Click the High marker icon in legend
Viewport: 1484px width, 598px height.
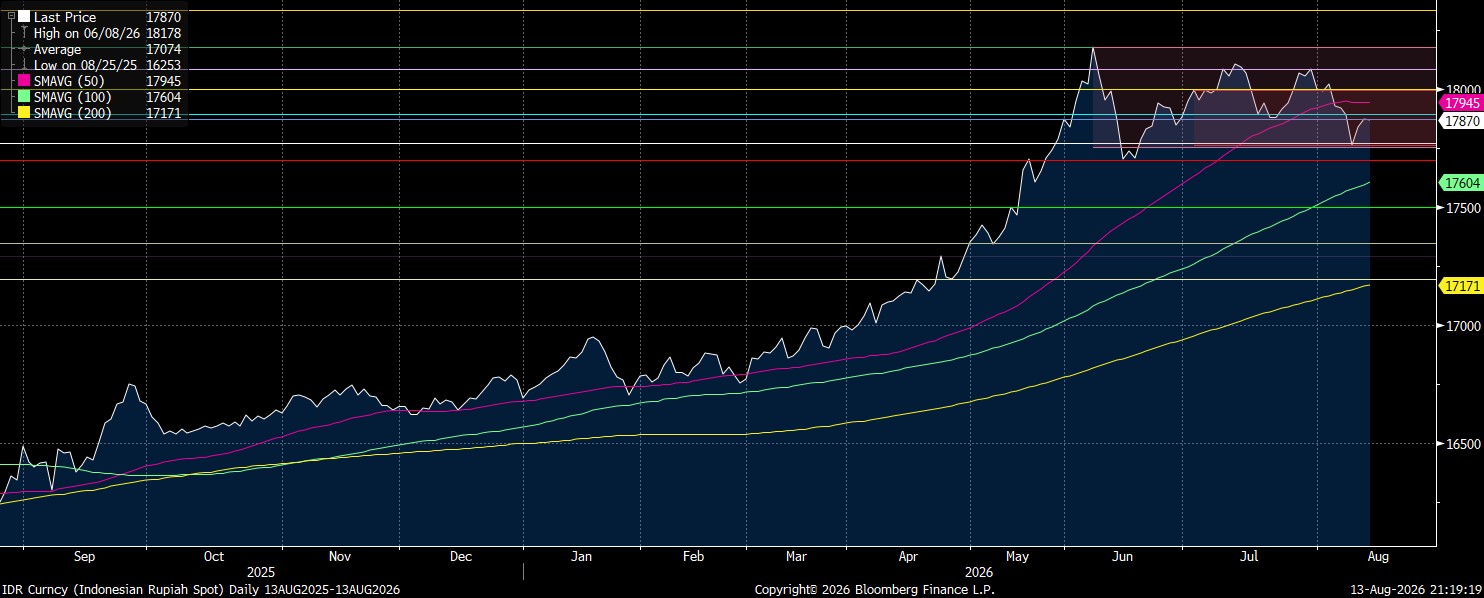click(24, 33)
